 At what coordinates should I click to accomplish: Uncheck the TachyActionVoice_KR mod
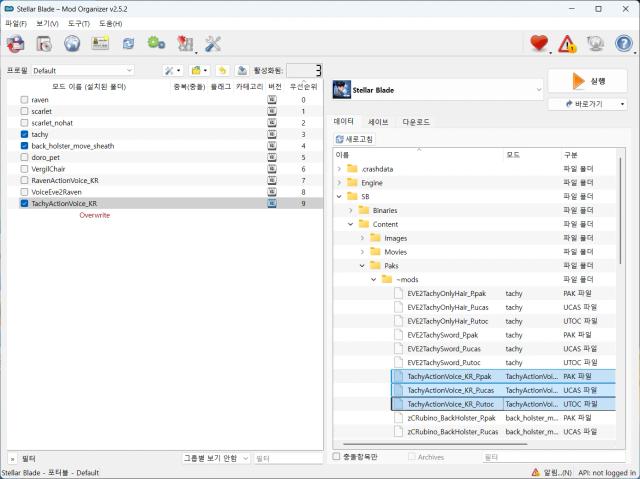click(x=24, y=203)
